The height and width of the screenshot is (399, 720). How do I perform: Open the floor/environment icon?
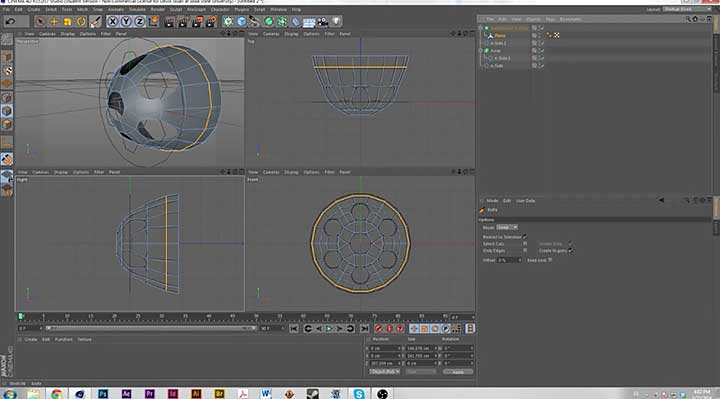[309, 21]
